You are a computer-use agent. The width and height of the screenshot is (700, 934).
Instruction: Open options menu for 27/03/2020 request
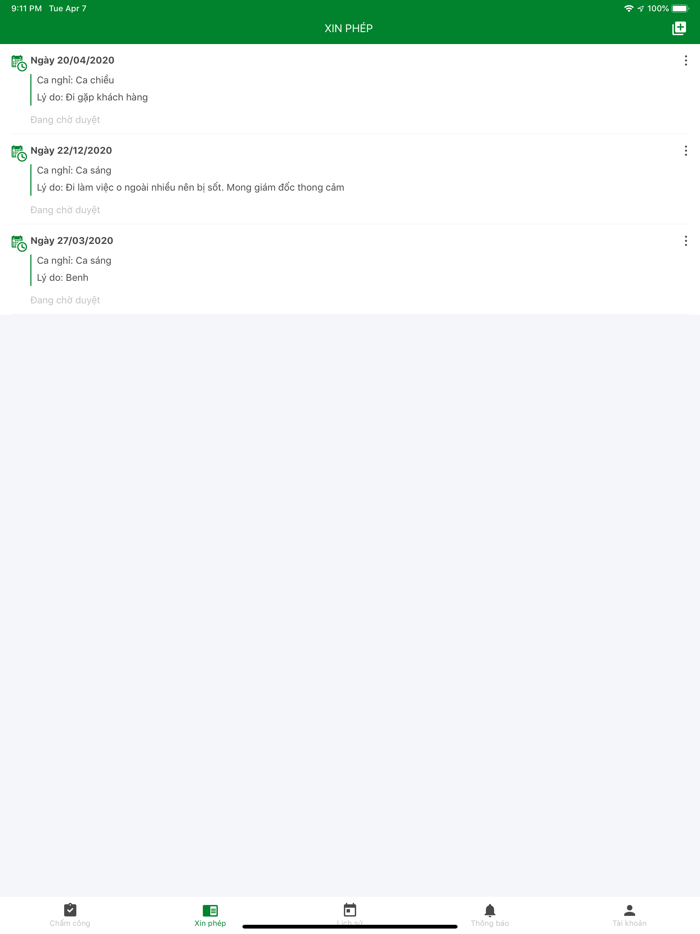[x=686, y=241]
